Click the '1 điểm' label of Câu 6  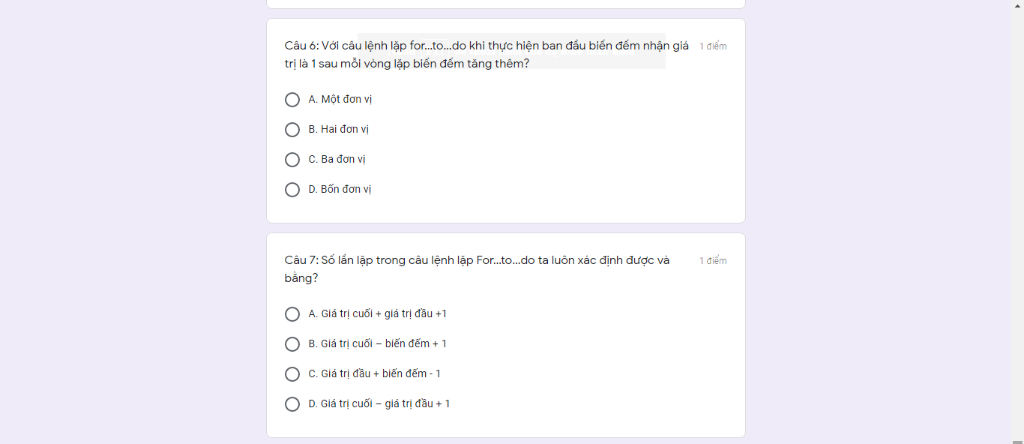[x=712, y=46]
